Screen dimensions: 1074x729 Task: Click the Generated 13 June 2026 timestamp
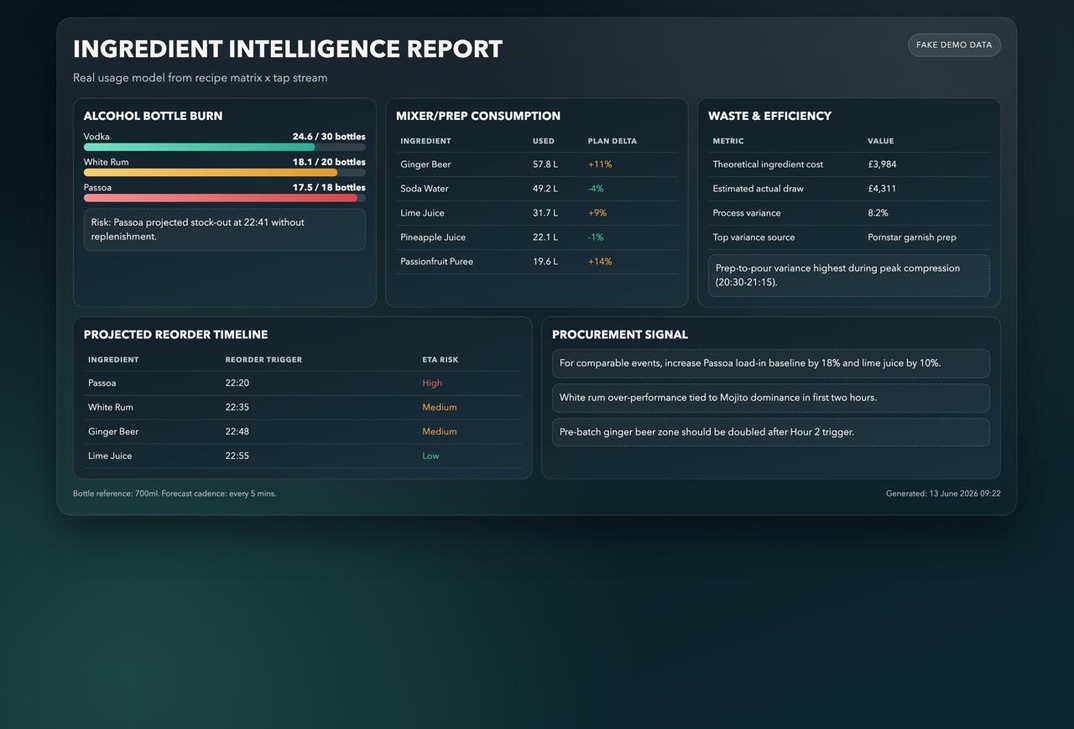[943, 493]
